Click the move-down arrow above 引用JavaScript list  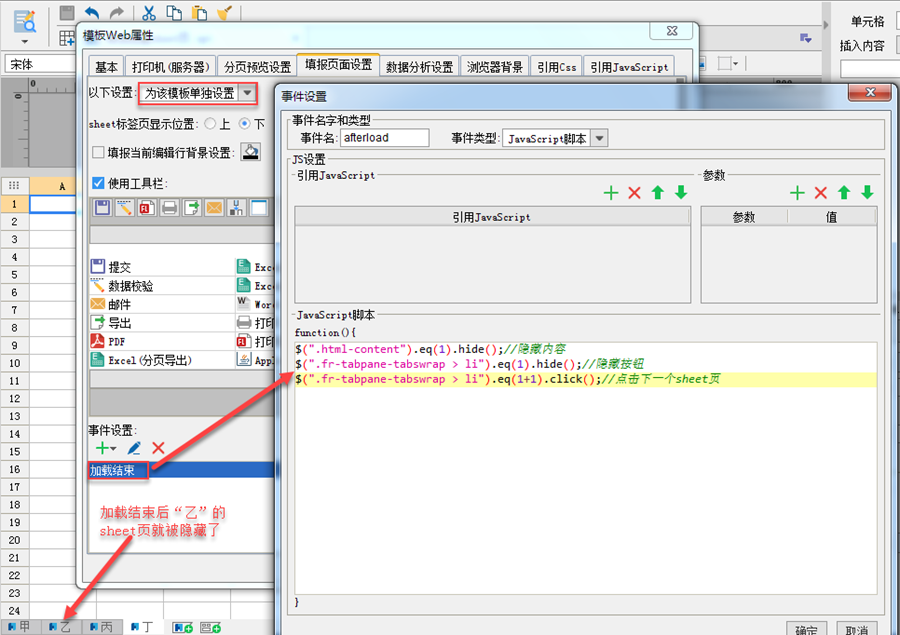point(681,193)
